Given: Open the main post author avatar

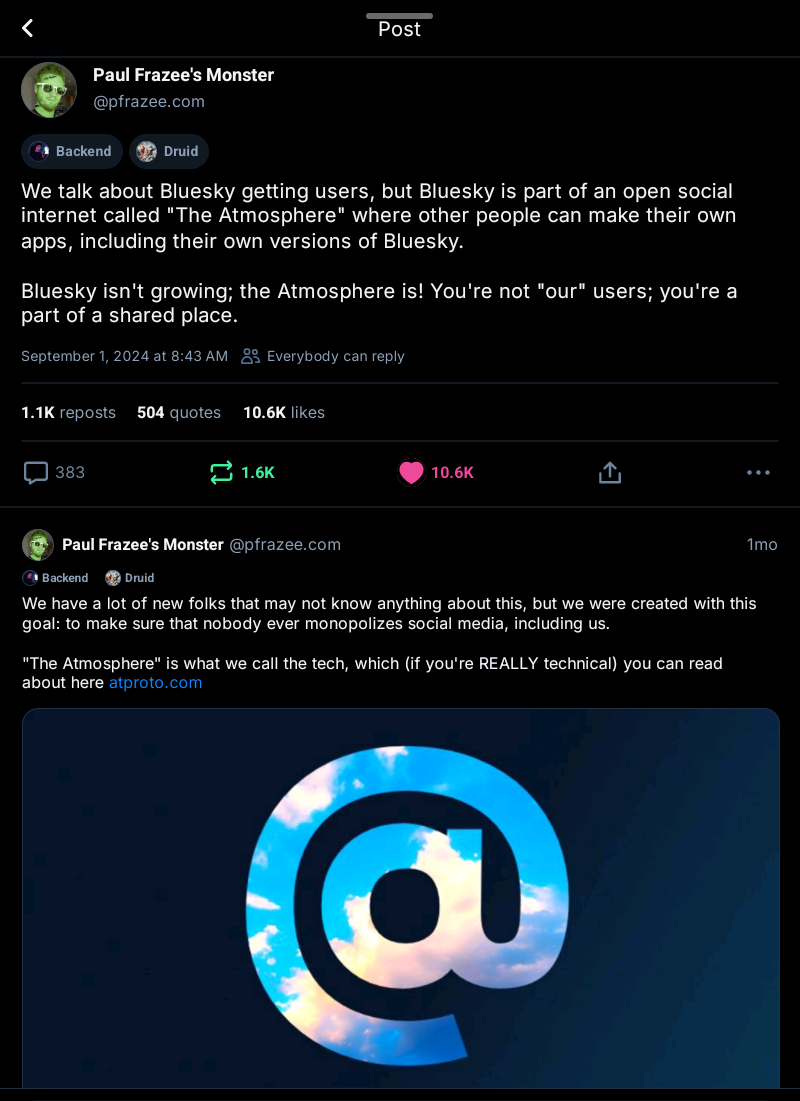Looking at the screenshot, I should (49, 90).
